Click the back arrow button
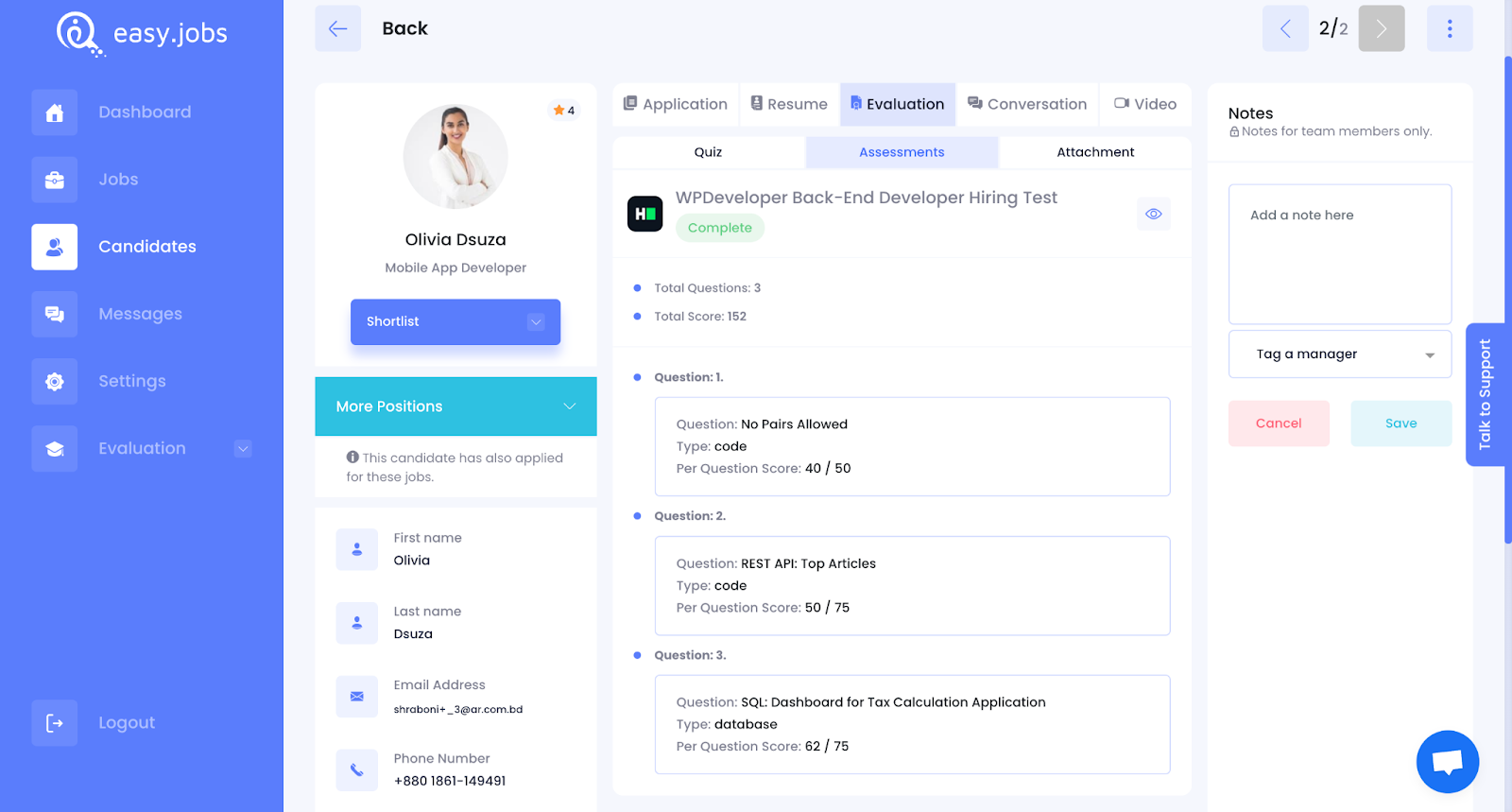 337,28
